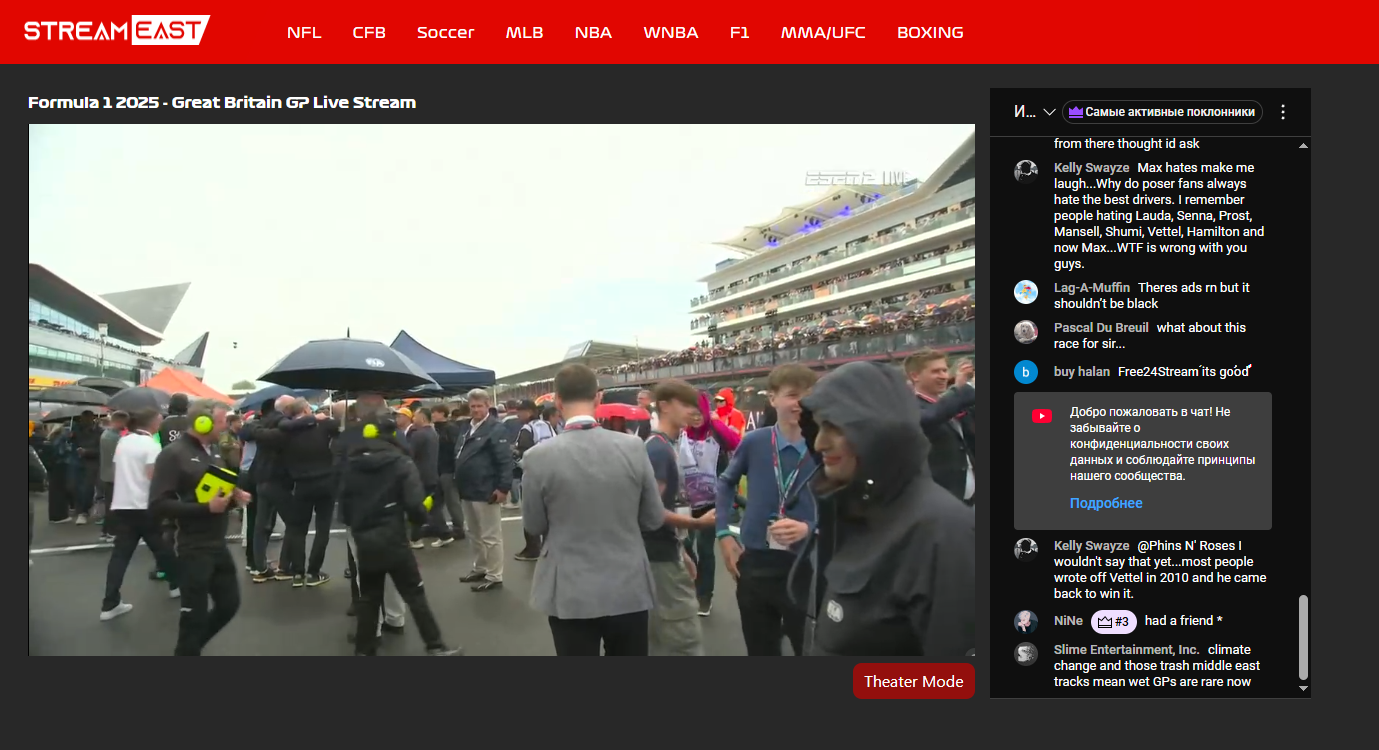Click Lag-A-Muffin's avatar
Screen dimensions: 1379x750
(1026, 292)
